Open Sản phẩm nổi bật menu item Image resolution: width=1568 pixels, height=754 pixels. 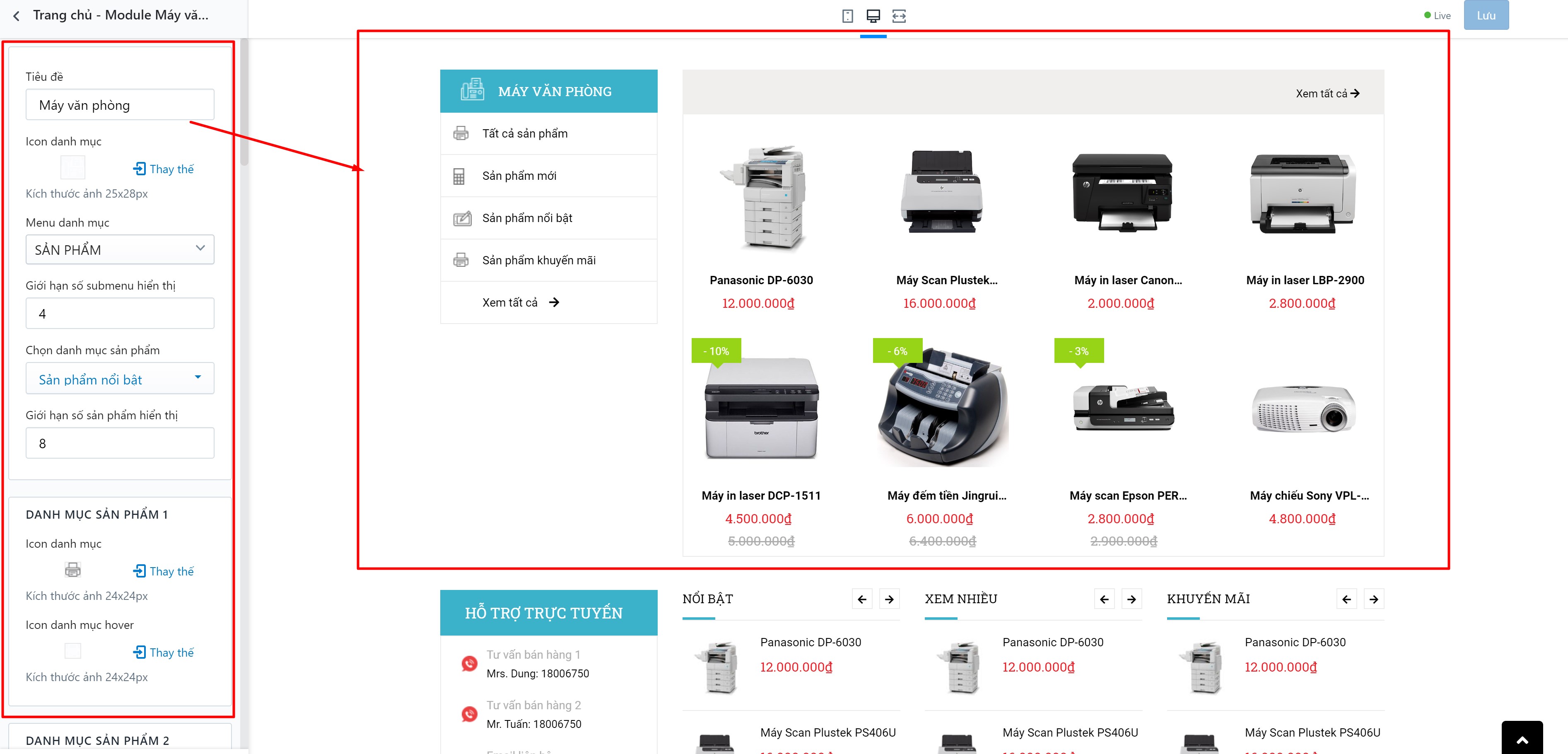tap(527, 218)
